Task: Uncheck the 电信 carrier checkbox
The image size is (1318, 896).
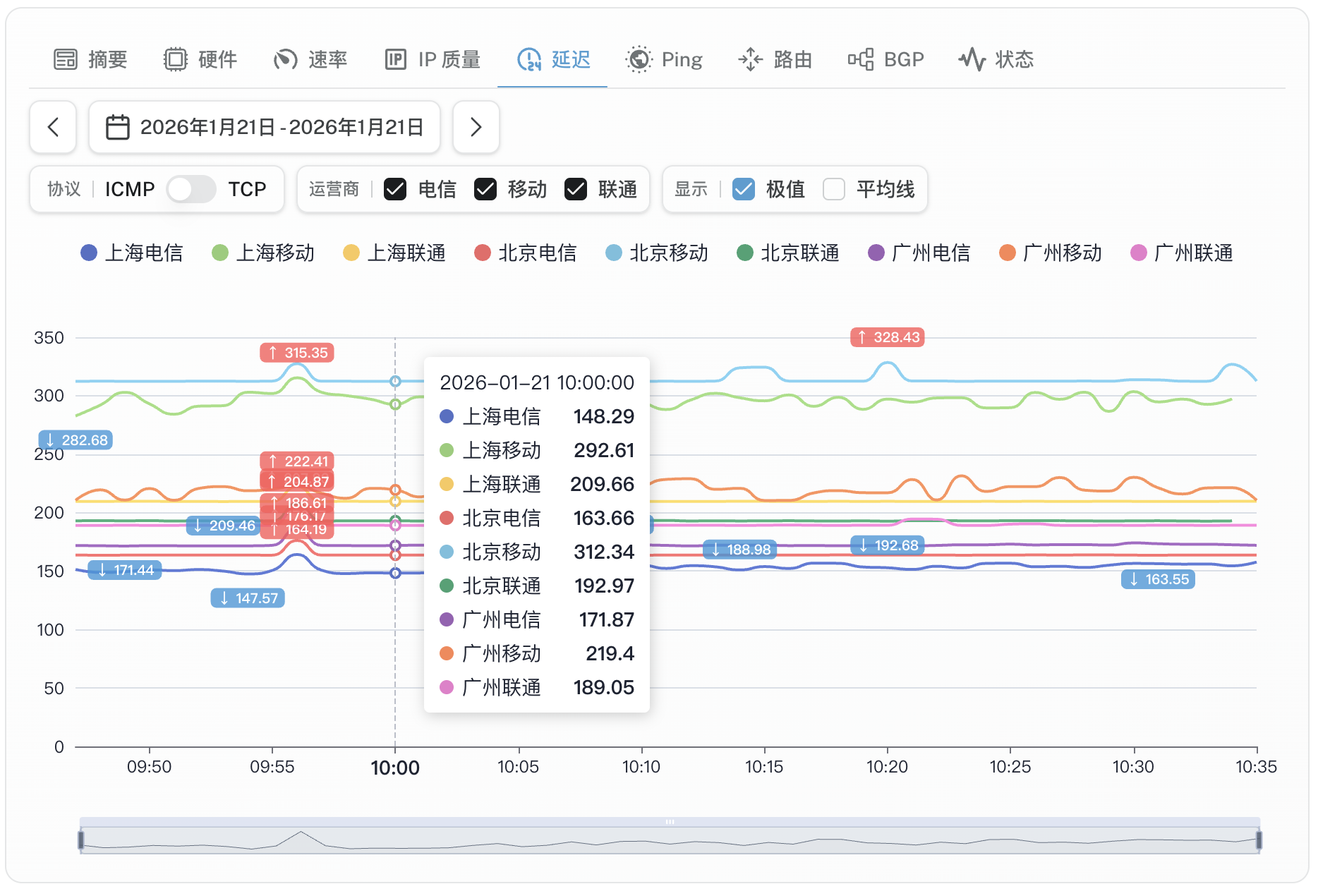Action: point(395,189)
